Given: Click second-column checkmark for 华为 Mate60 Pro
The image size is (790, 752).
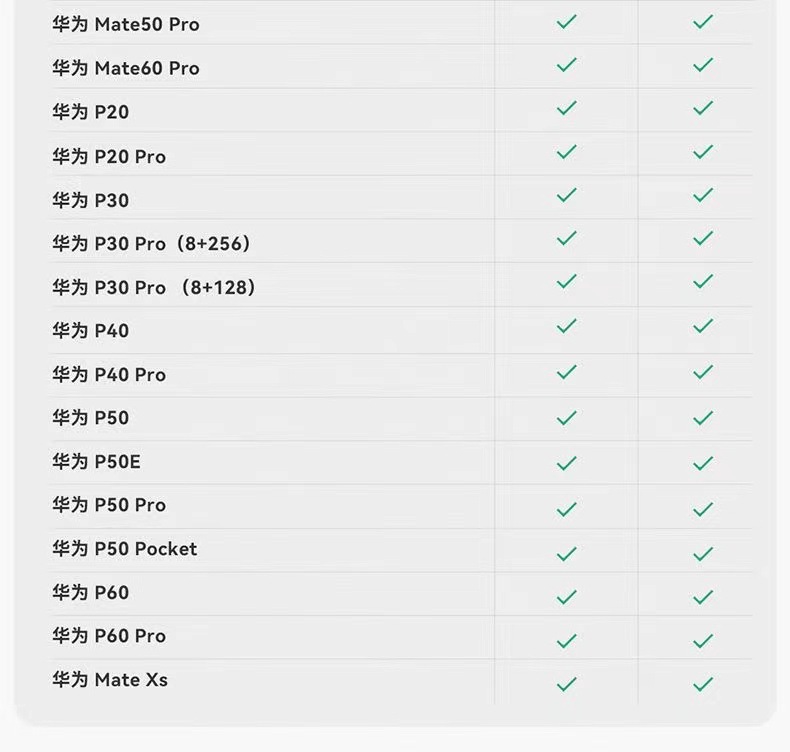Looking at the screenshot, I should point(703,65).
